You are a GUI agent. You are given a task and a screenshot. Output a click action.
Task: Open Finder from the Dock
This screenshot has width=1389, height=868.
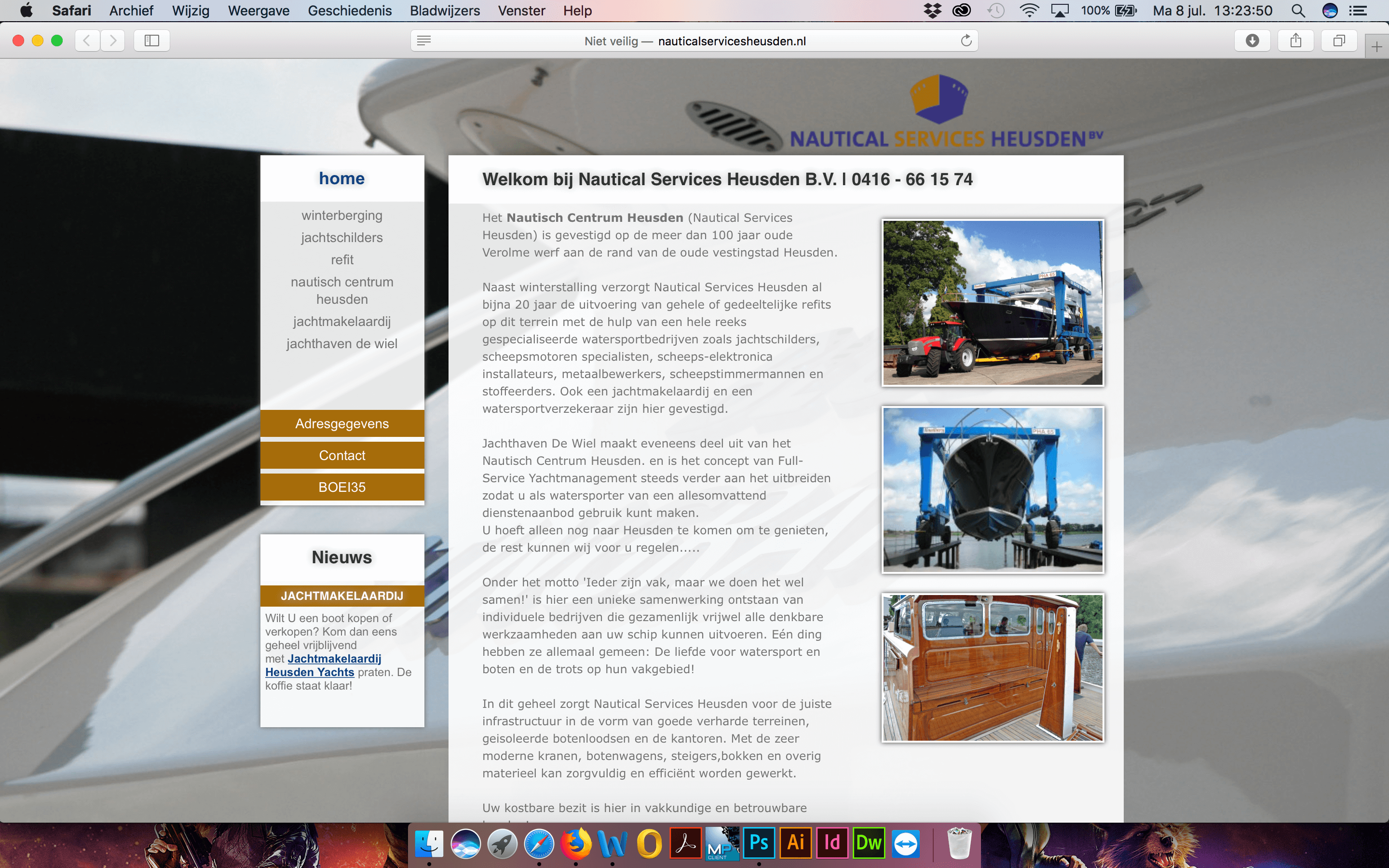tap(429, 844)
